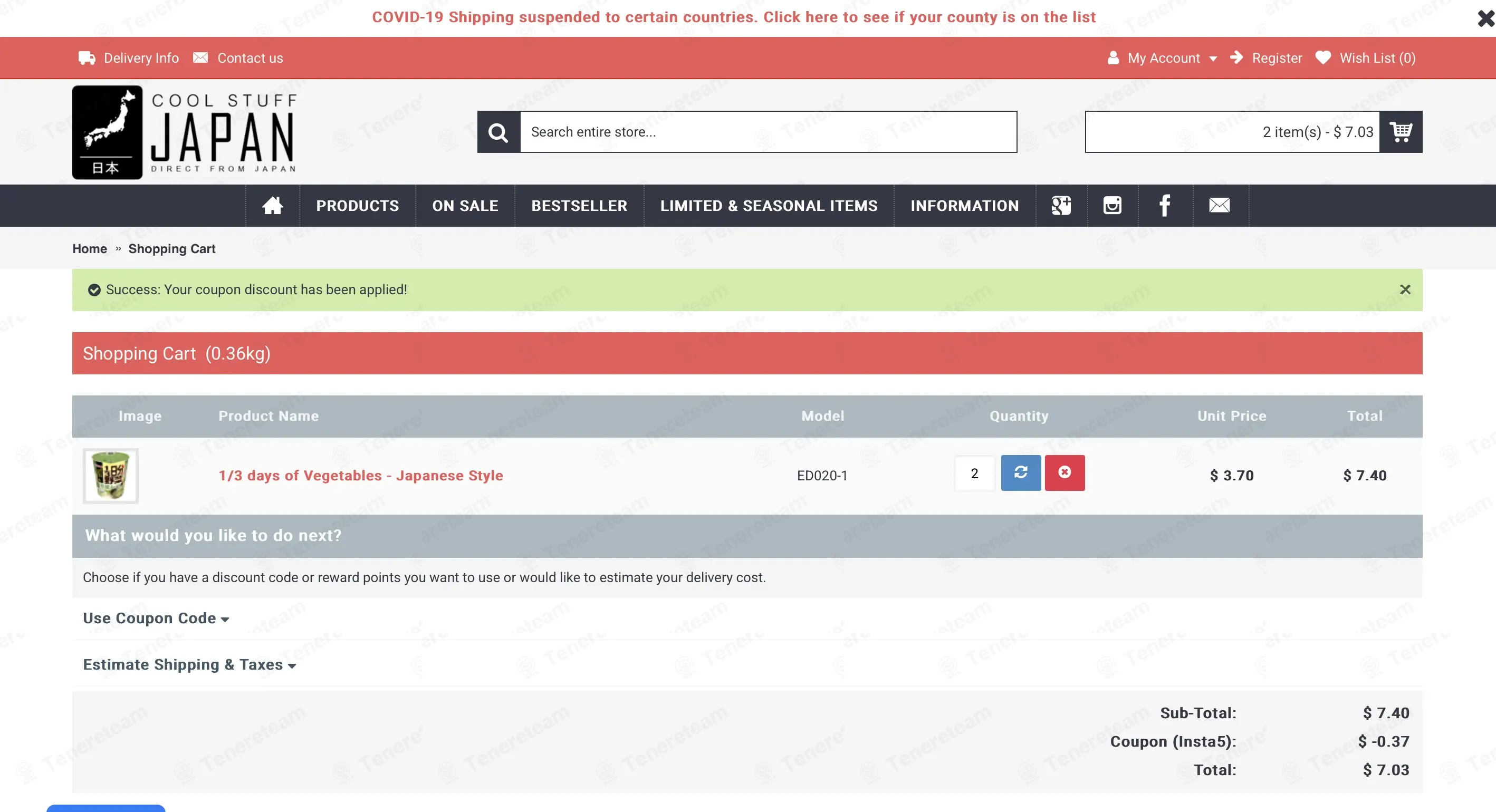The width and height of the screenshot is (1496, 812).
Task: Open LIMITED & SEASONAL ITEMS menu
Action: 769,206
